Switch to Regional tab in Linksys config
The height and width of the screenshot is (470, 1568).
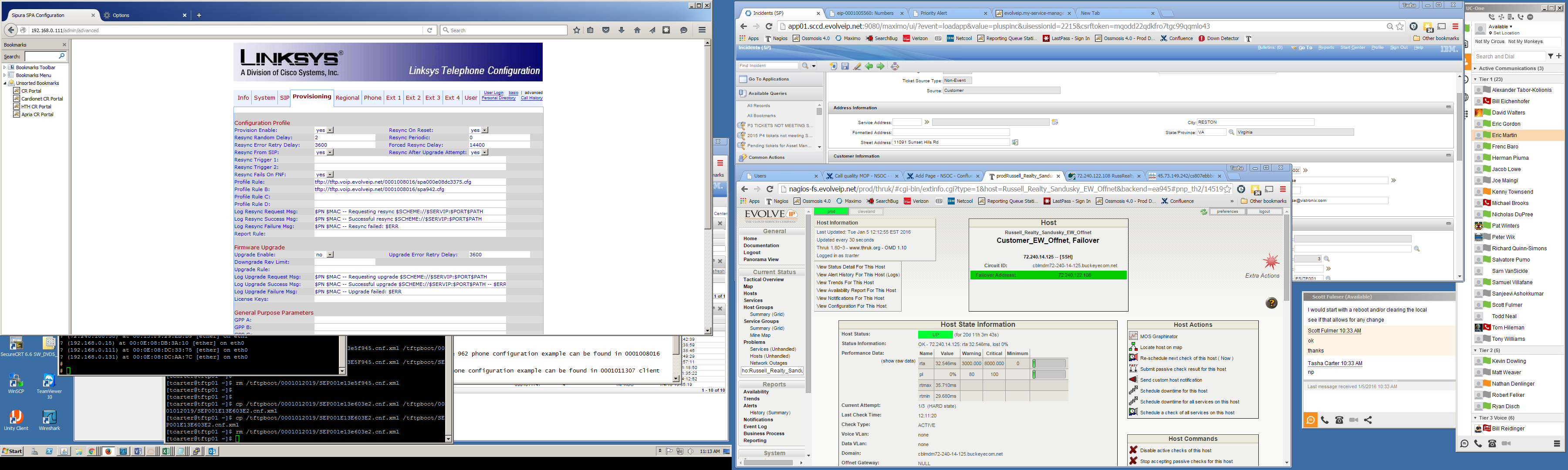(347, 98)
